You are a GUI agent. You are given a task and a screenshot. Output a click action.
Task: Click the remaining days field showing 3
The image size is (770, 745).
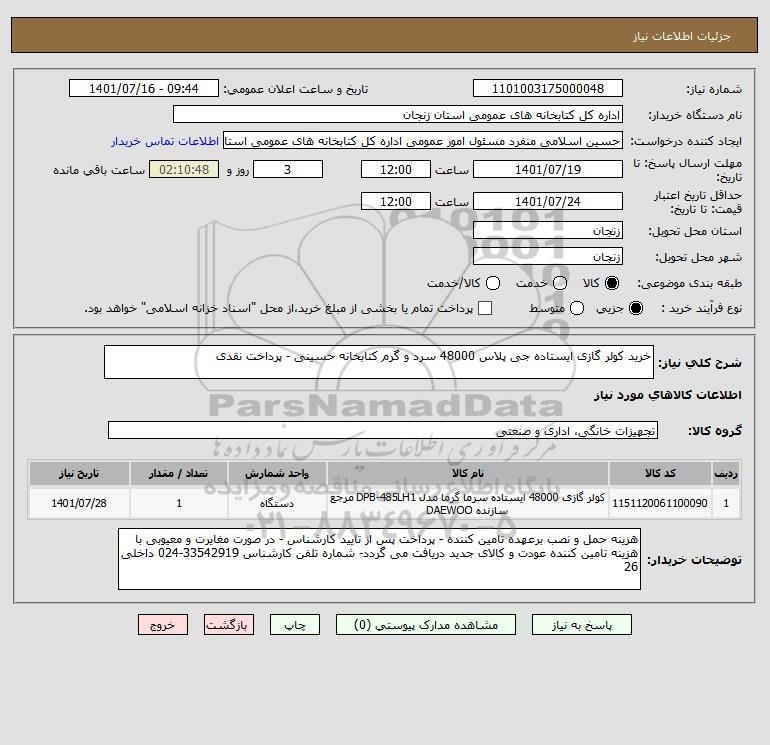pyautogui.click(x=288, y=169)
